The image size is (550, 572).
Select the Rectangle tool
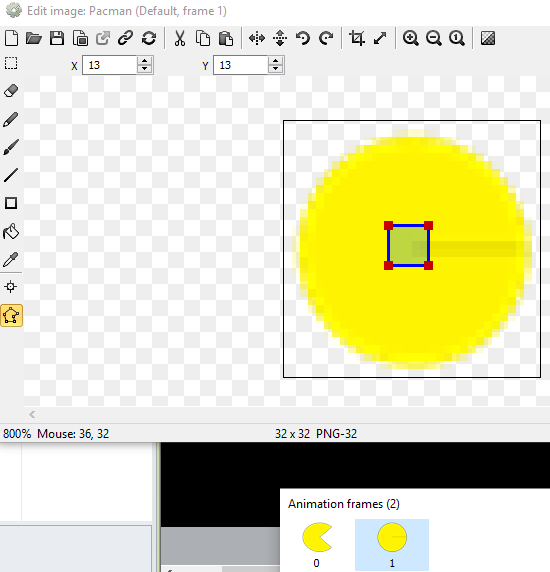click(x=11, y=203)
